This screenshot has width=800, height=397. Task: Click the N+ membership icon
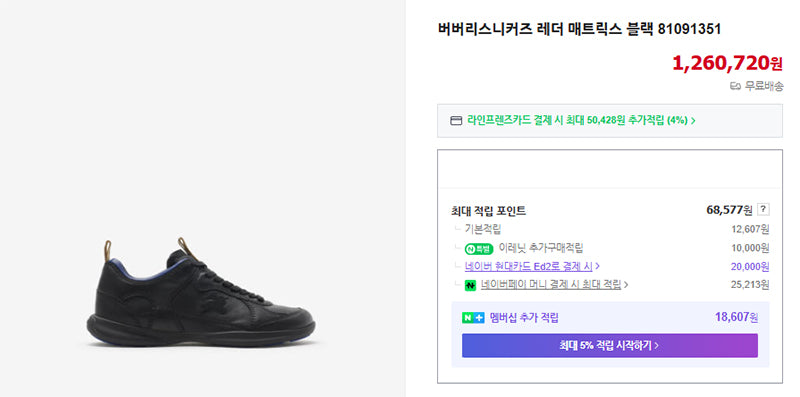[x=473, y=318]
